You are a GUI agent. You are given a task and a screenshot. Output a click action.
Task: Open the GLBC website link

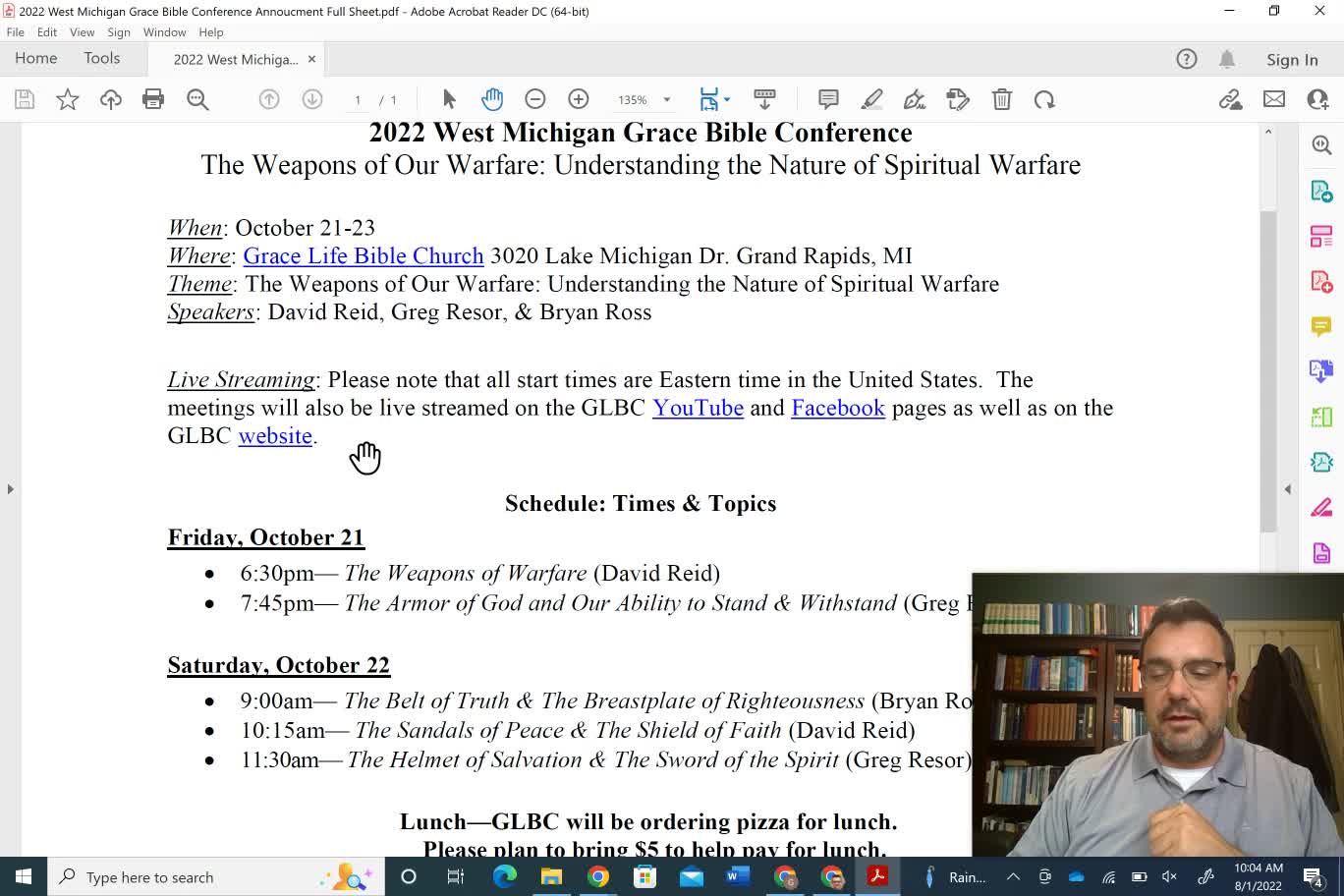[275, 435]
